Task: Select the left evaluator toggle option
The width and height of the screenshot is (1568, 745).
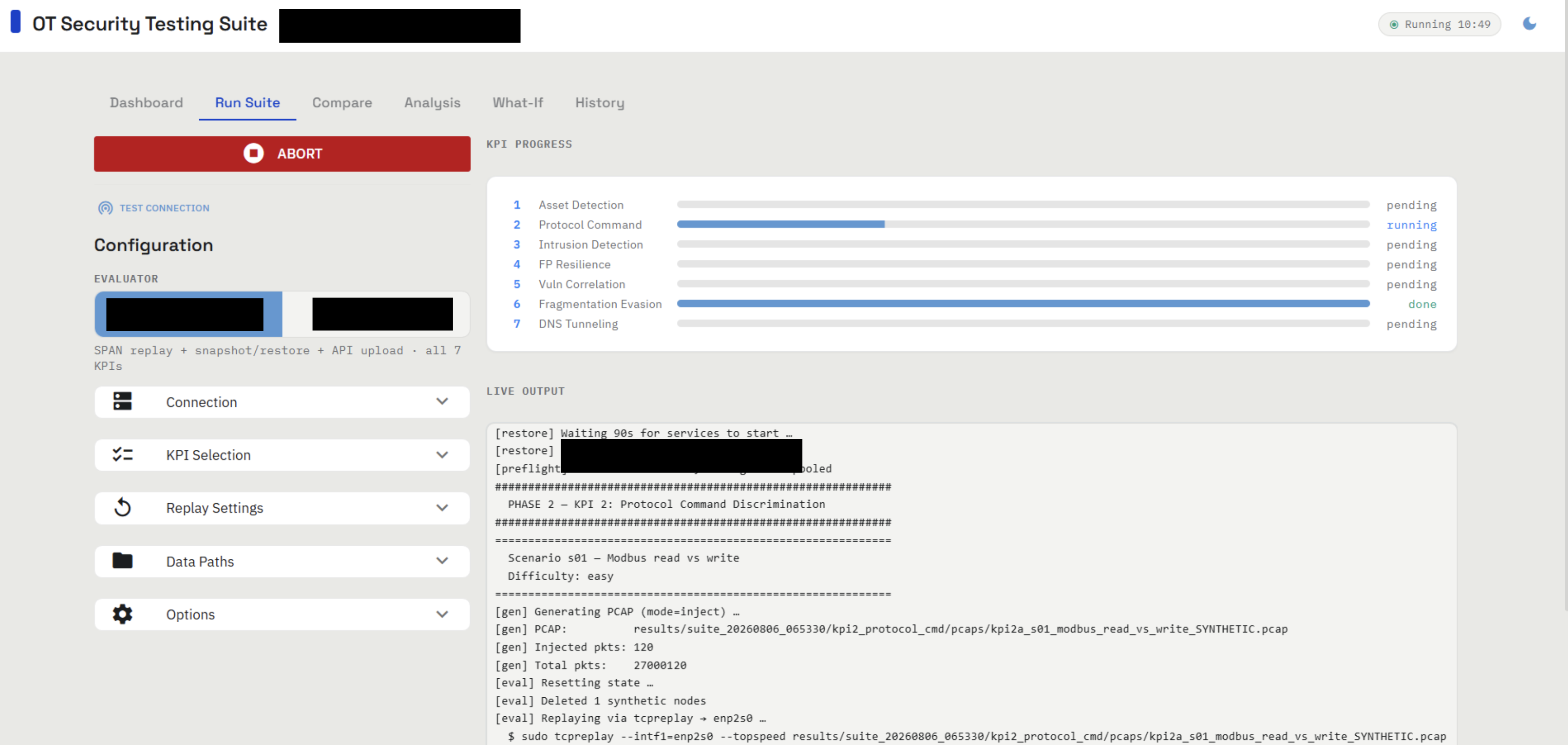Action: click(188, 314)
